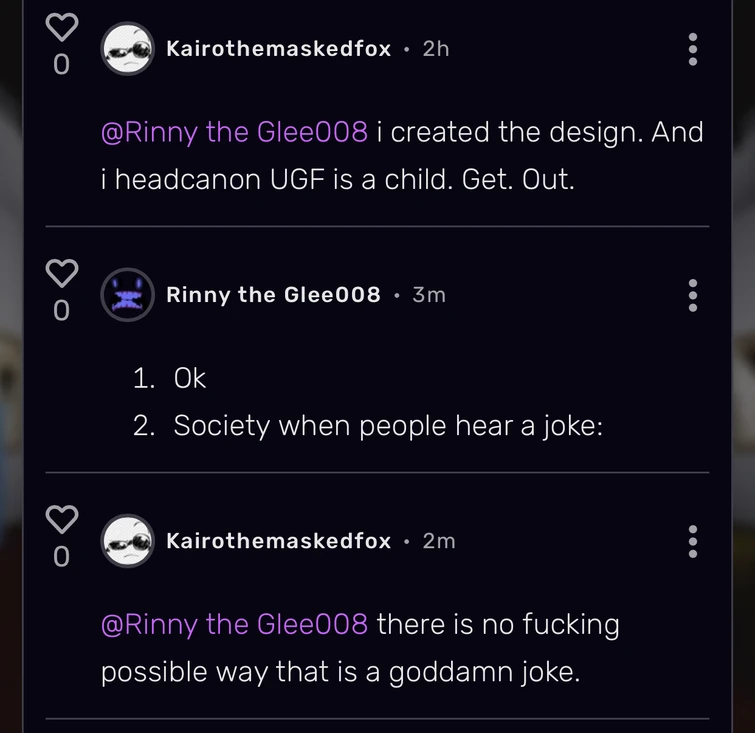Screen dimensions: 755x733
Task: Open three-dot options for the 2h comment
Action: [693, 49]
